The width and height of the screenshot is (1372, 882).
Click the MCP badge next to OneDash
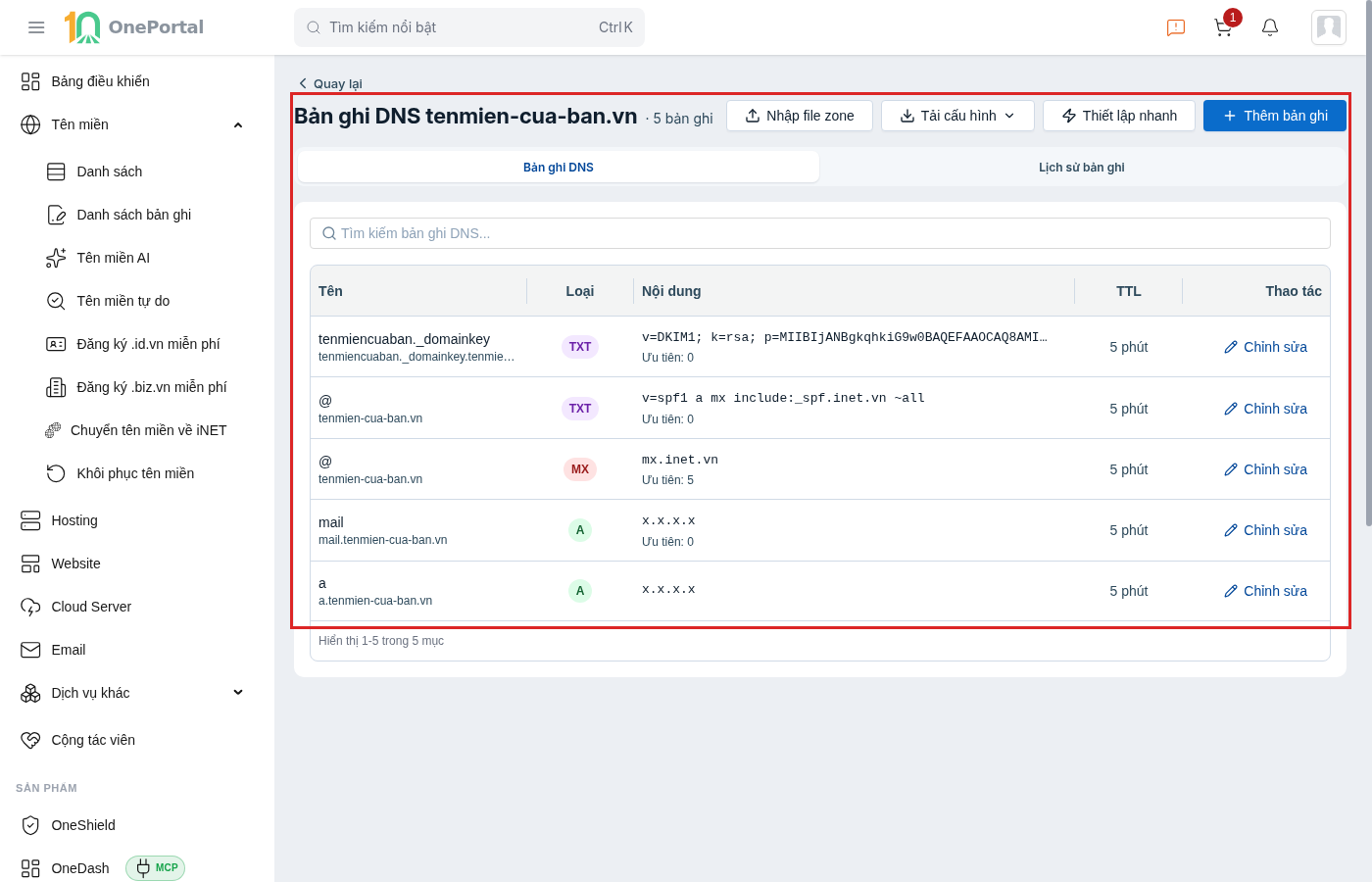[x=156, y=868]
